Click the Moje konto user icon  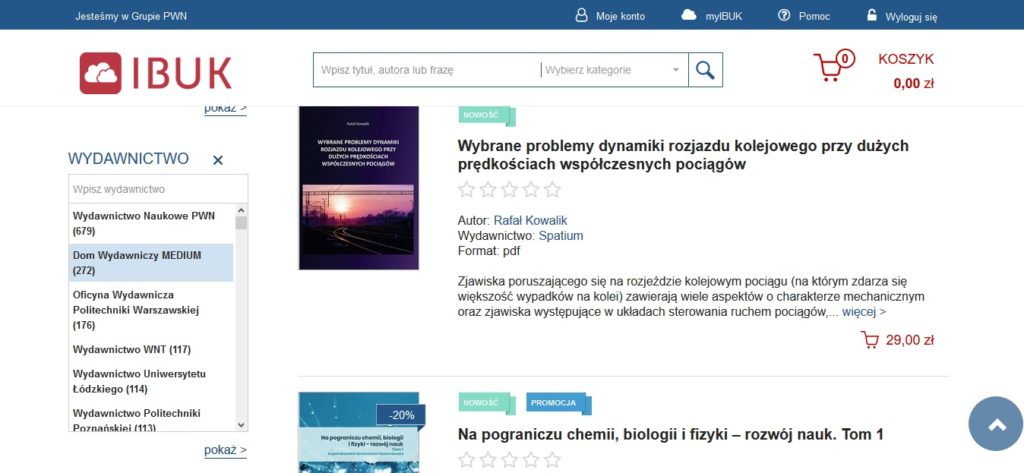581,15
